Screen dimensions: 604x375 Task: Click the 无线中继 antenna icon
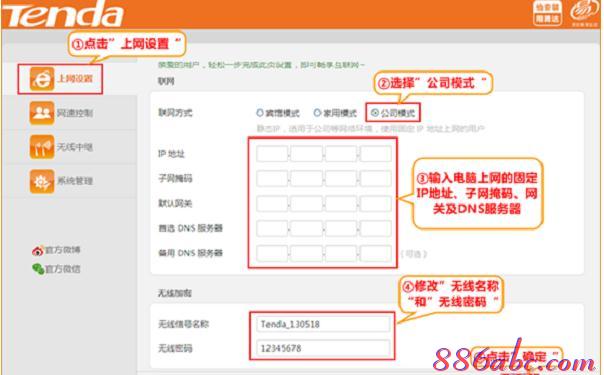[42, 147]
